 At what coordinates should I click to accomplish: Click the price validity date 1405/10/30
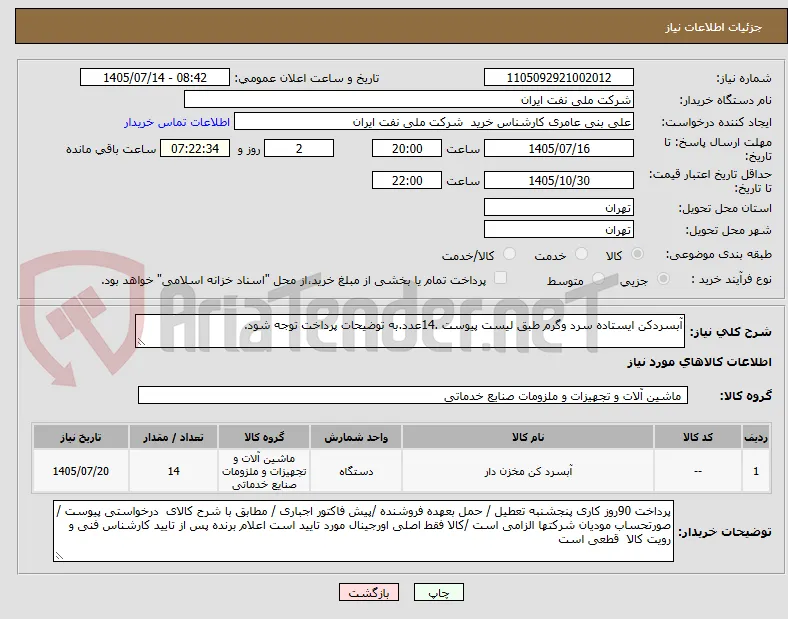[x=558, y=180]
